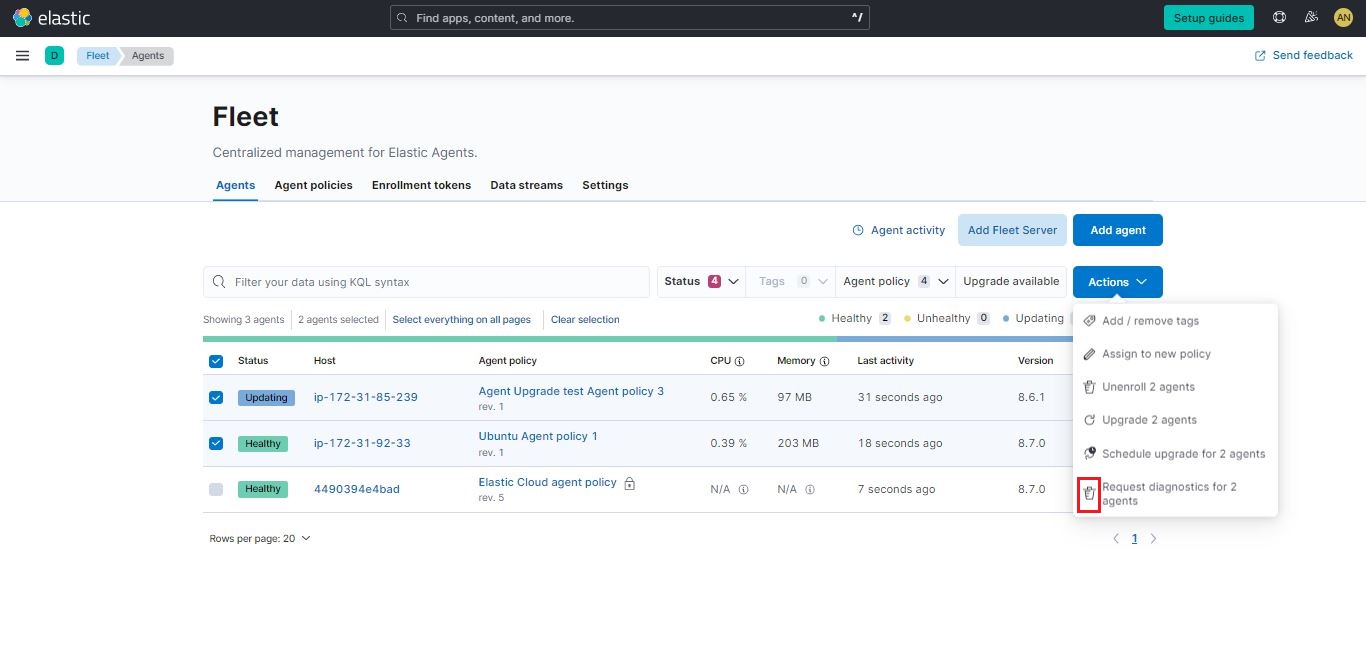Viewport: 1366px width, 655px height.
Task: Open help via the question mark icon
Action: click(1279, 17)
